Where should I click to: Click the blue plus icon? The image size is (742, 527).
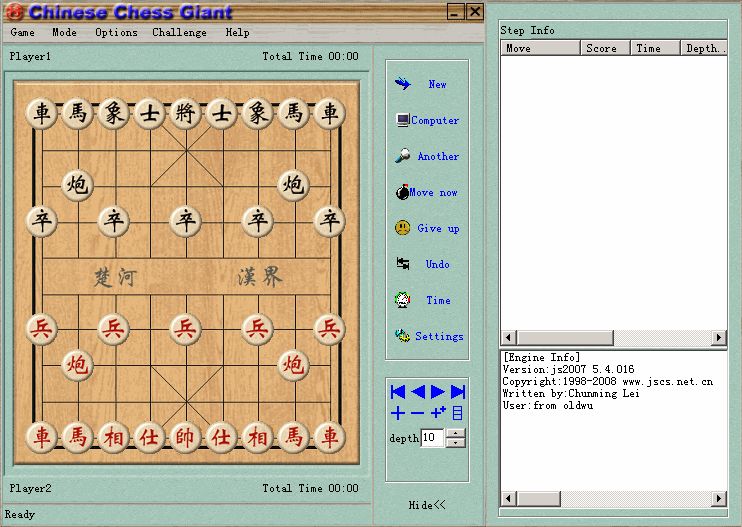point(398,413)
